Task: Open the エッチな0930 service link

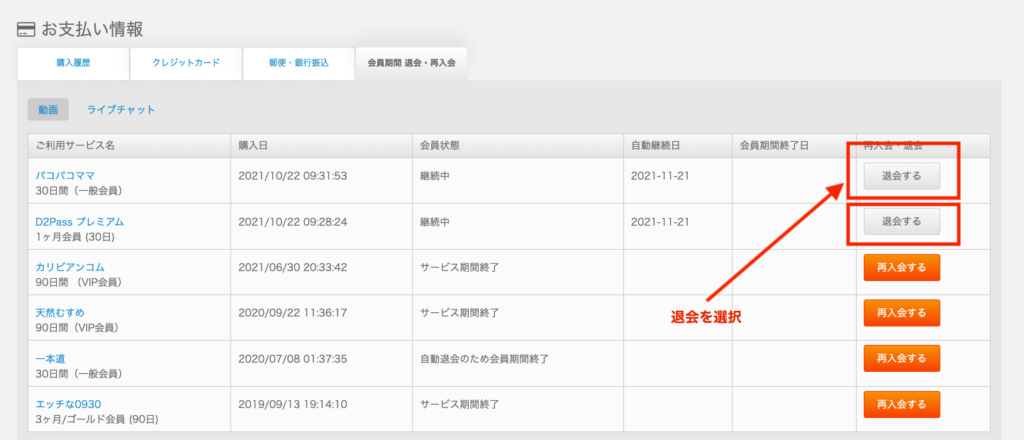Action: click(68, 404)
